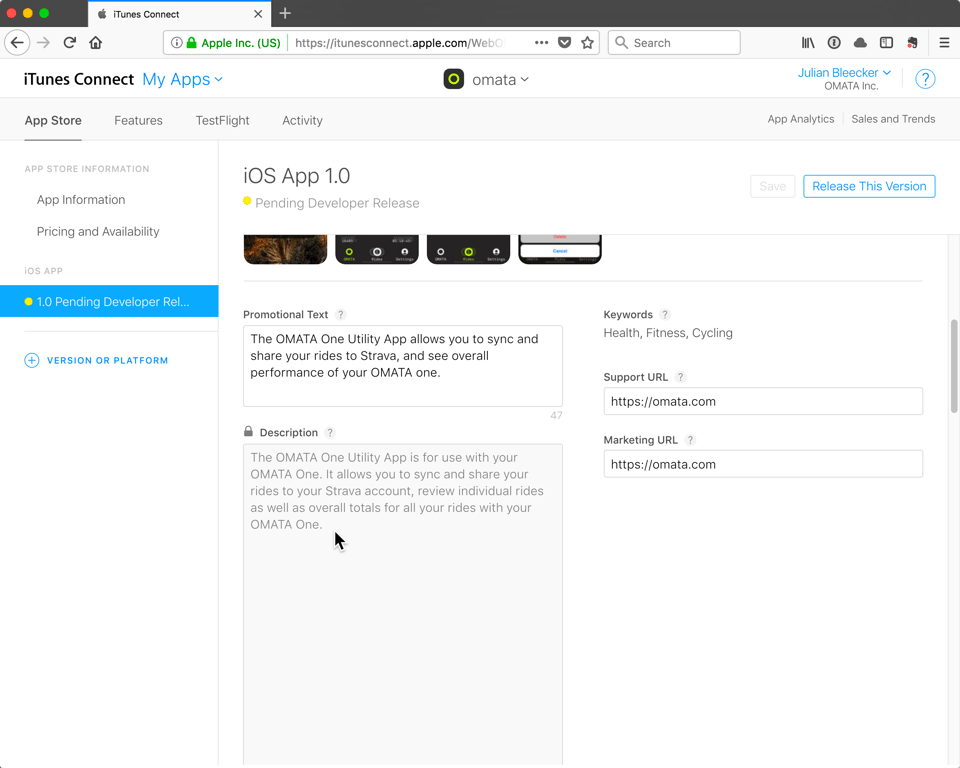Click the disabled Save button

click(x=773, y=186)
